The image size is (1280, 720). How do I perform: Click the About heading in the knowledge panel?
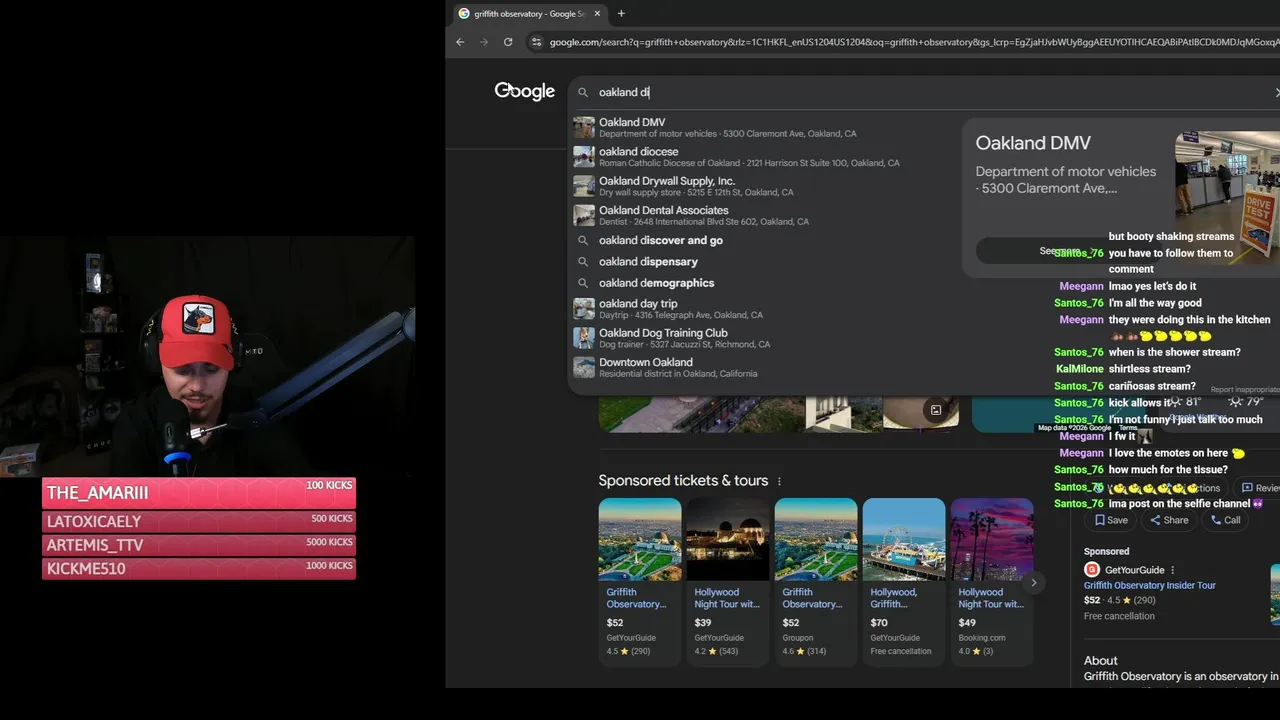pyautogui.click(x=1101, y=661)
